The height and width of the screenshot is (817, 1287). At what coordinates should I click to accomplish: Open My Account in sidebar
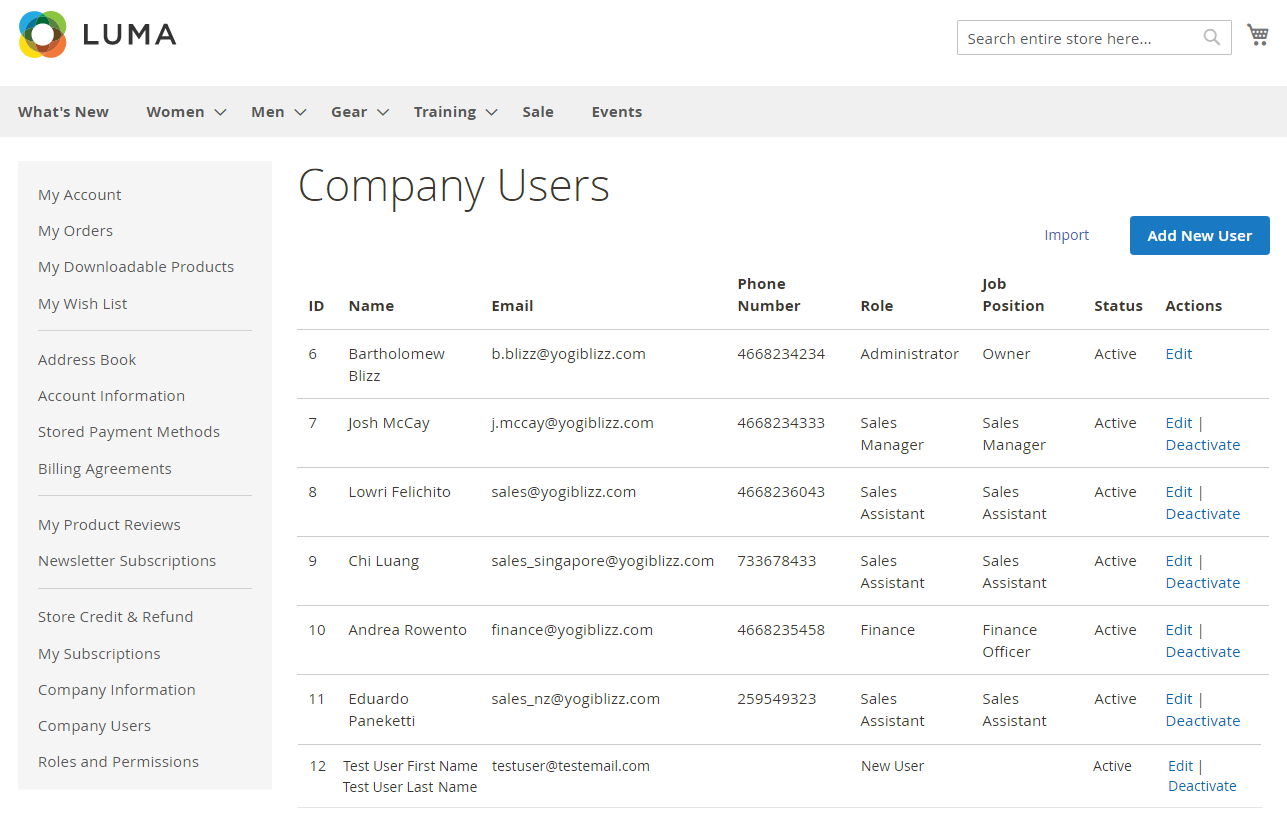80,195
